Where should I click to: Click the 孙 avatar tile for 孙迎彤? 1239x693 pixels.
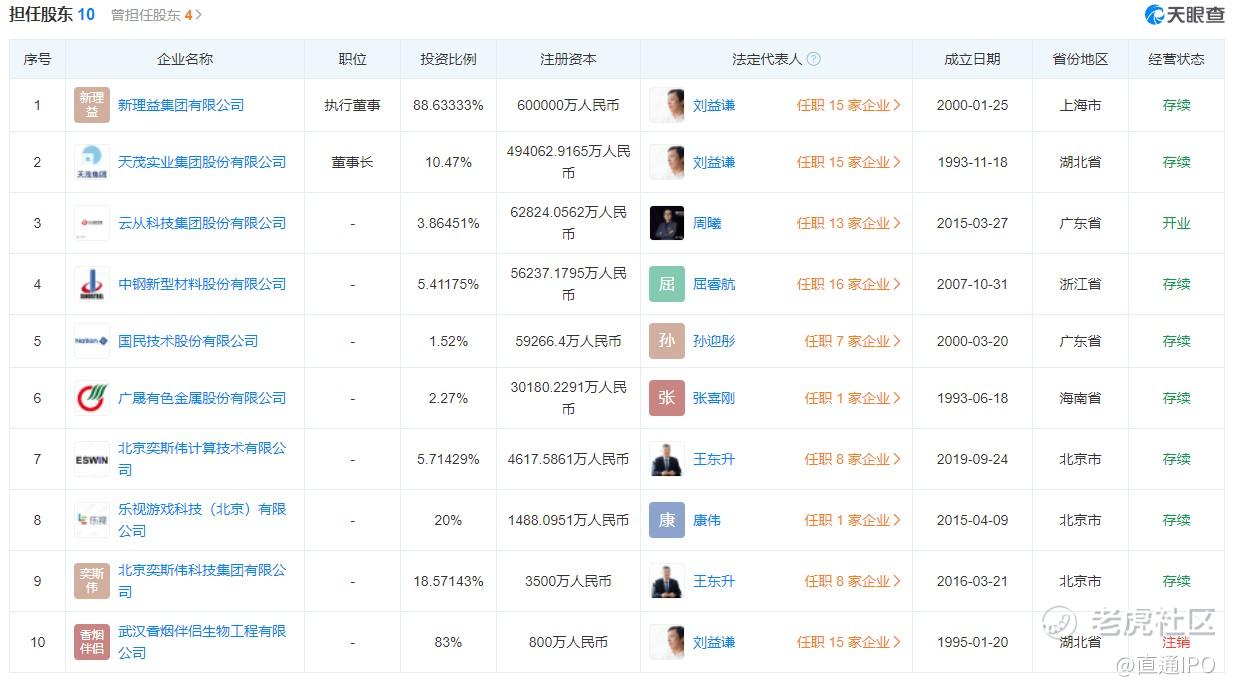point(667,341)
